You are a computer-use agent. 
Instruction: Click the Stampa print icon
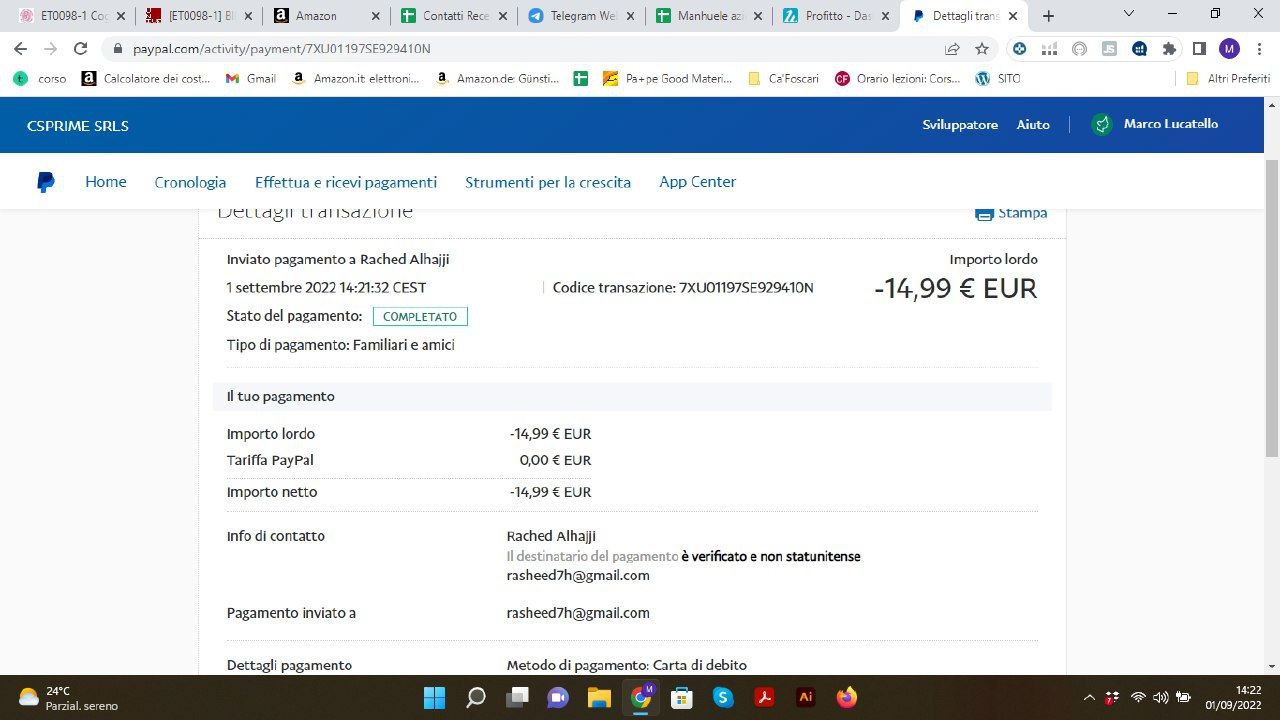click(x=984, y=213)
